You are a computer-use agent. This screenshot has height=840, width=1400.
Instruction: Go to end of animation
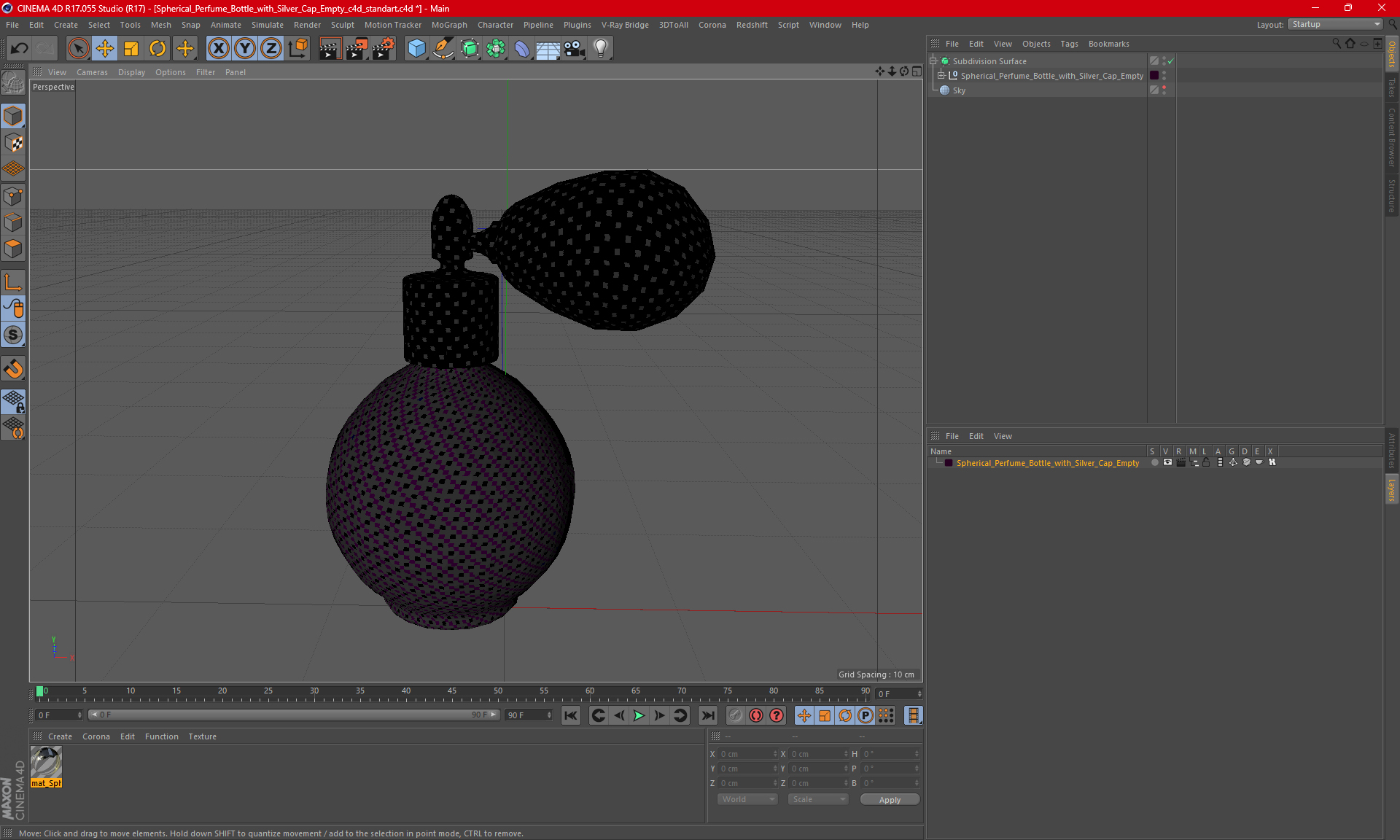707,715
